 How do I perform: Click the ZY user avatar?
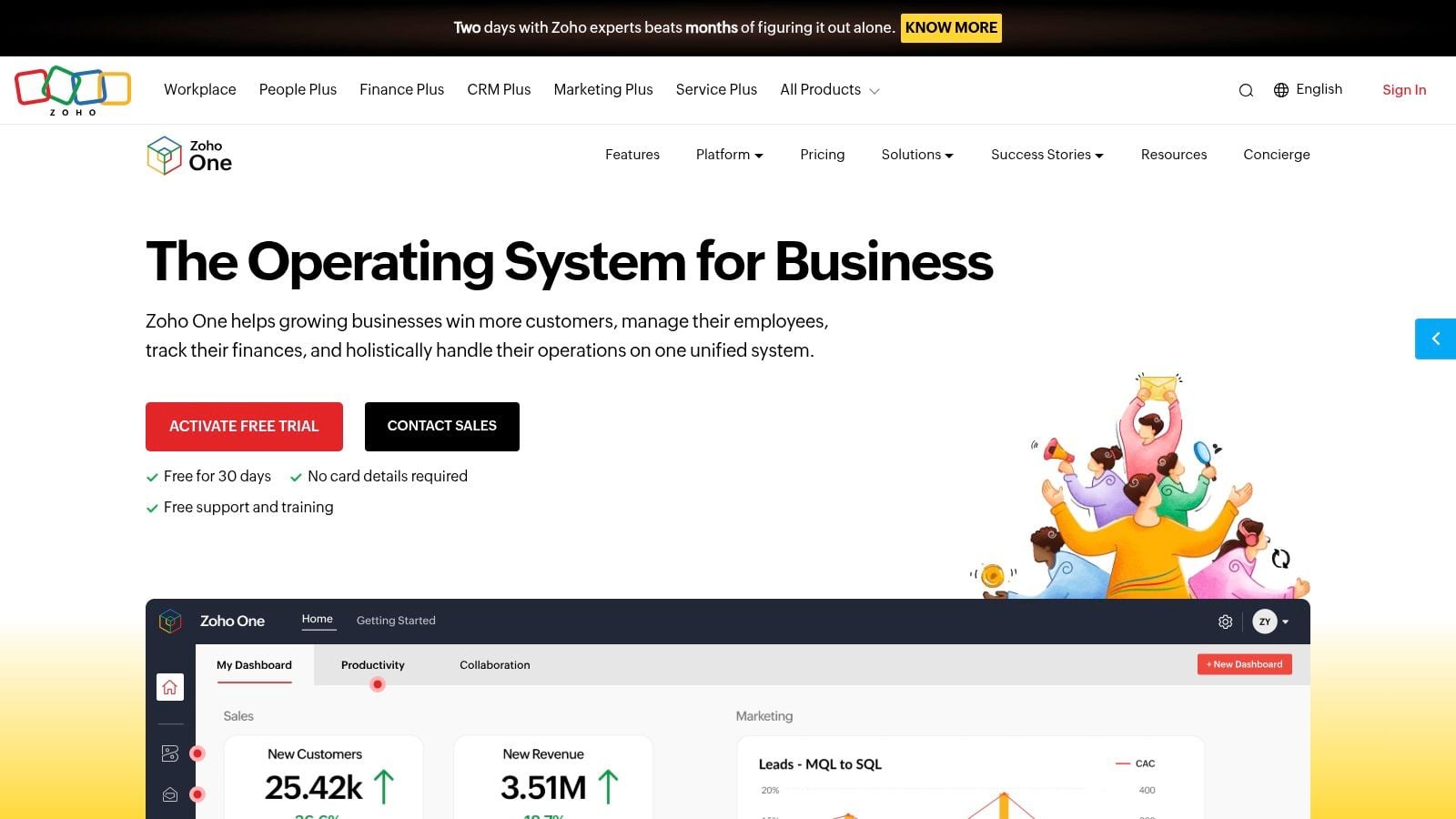click(1265, 622)
